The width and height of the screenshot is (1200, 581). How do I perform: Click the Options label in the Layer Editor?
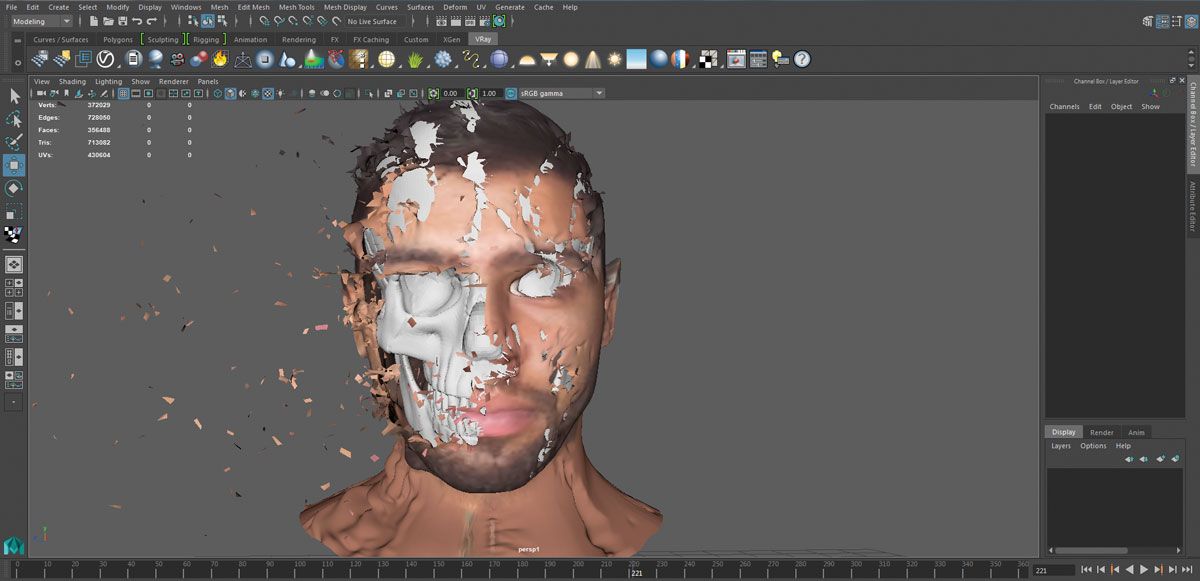point(1093,446)
